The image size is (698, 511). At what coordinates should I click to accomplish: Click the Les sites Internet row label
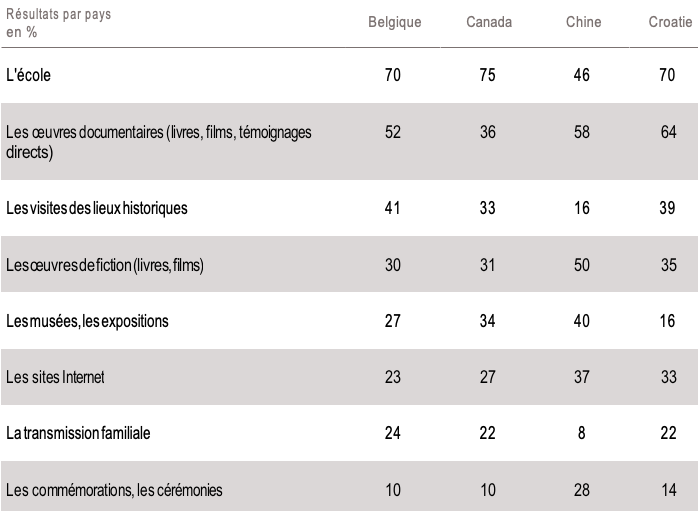[55, 377]
